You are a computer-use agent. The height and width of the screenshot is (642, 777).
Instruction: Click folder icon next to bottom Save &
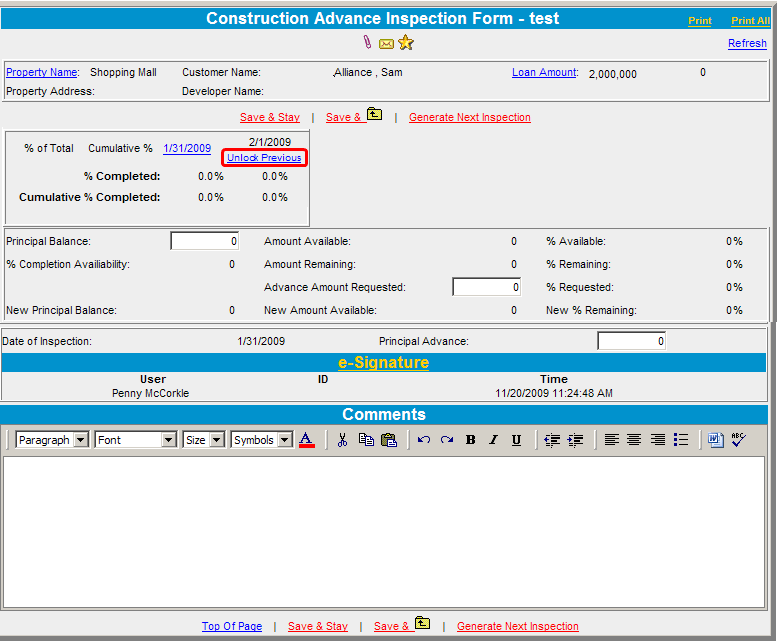[x=423, y=623]
